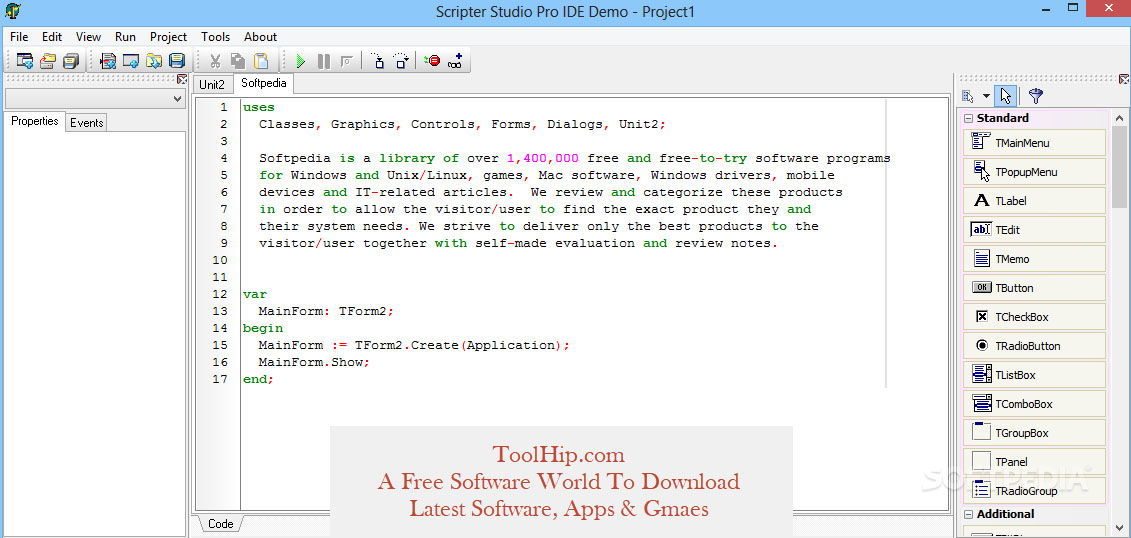This screenshot has height=538, width=1131.
Task: Click the "uses" keyword on line 1
Action: [259, 107]
